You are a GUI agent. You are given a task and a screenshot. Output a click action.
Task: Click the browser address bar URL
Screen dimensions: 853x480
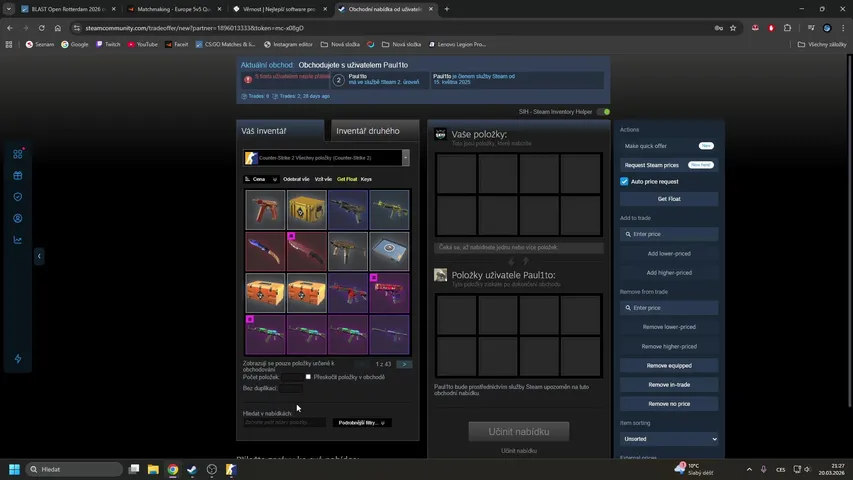194,28
